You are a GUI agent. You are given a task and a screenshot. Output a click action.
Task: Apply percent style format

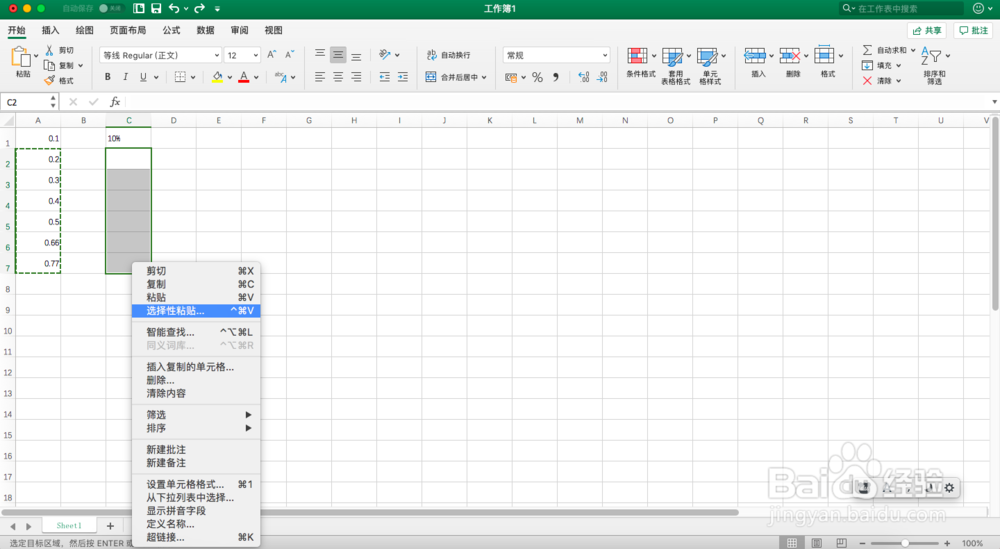pos(538,77)
